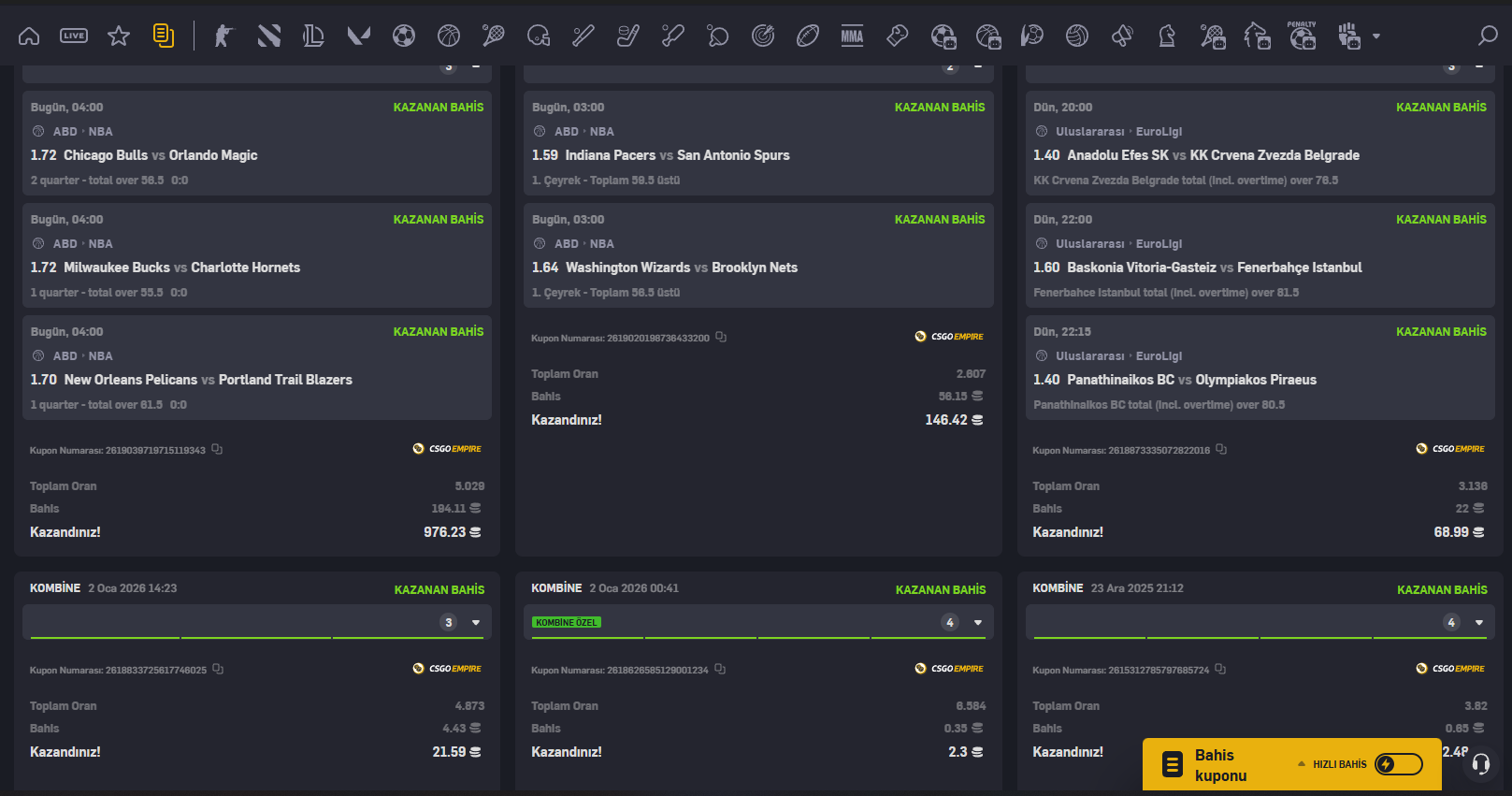Select the baseball bat sport icon

[583, 36]
